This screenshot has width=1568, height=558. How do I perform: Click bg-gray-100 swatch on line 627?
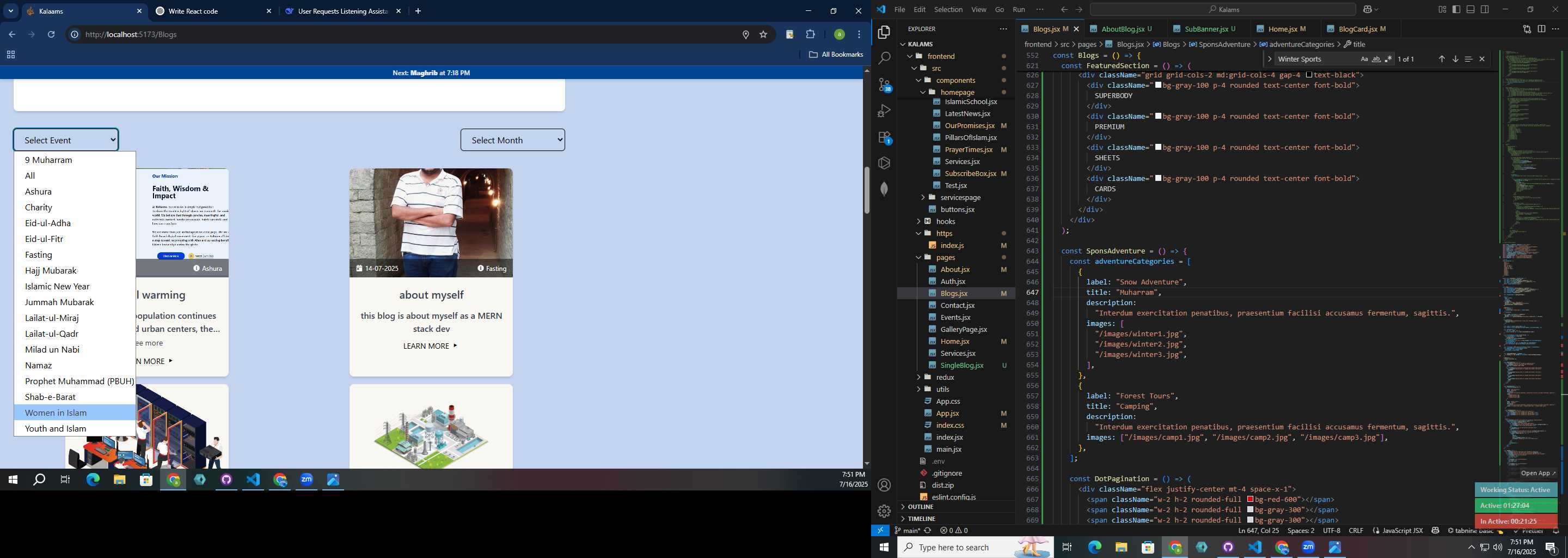click(1159, 86)
